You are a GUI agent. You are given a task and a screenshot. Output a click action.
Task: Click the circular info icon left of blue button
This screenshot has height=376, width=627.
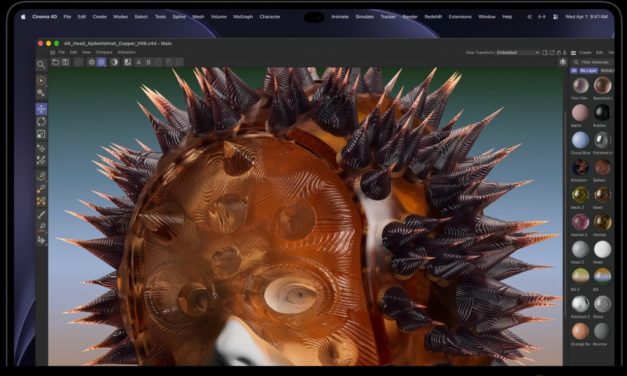click(x=92, y=62)
